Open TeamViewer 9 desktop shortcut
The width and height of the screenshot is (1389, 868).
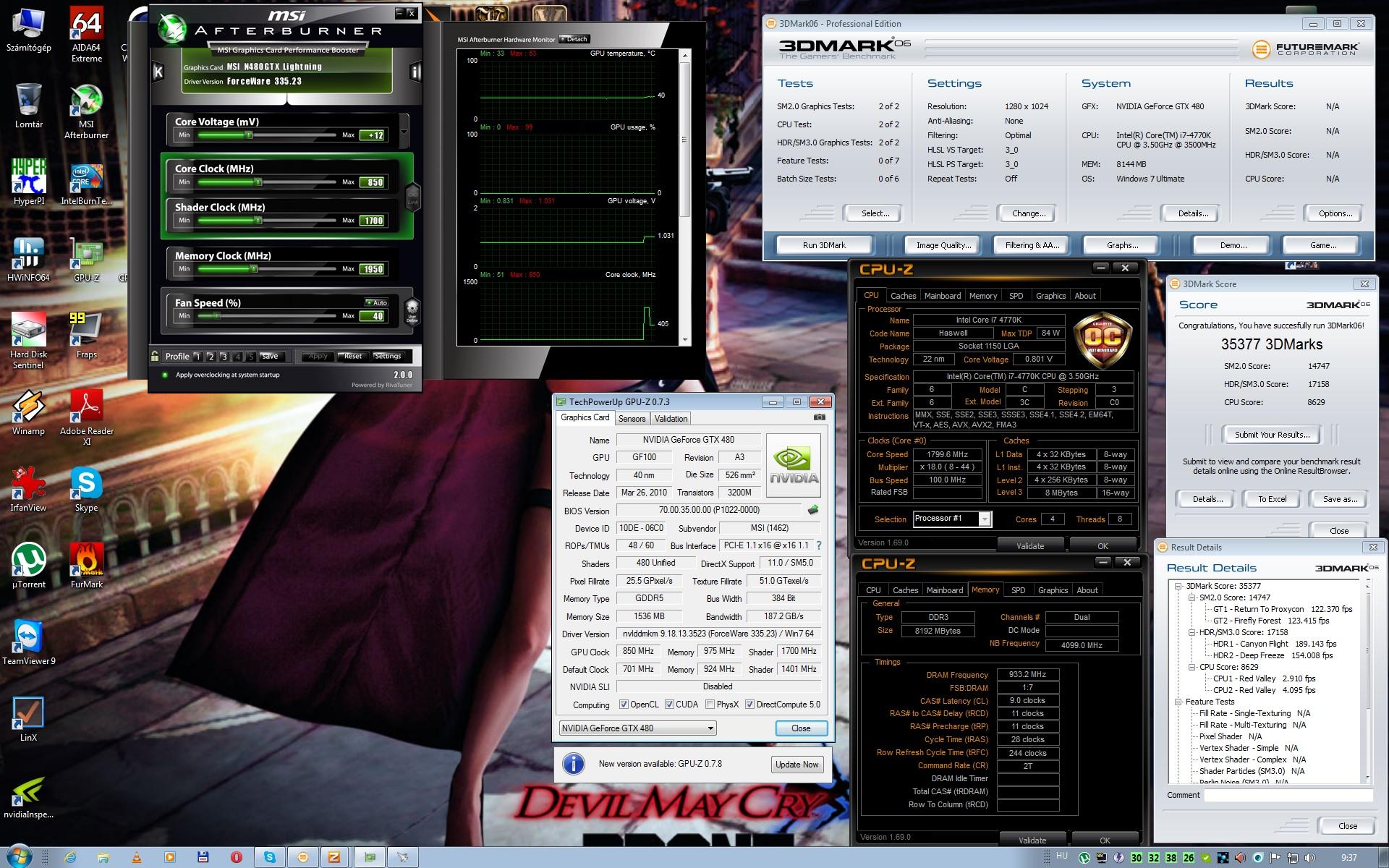pyautogui.click(x=28, y=643)
